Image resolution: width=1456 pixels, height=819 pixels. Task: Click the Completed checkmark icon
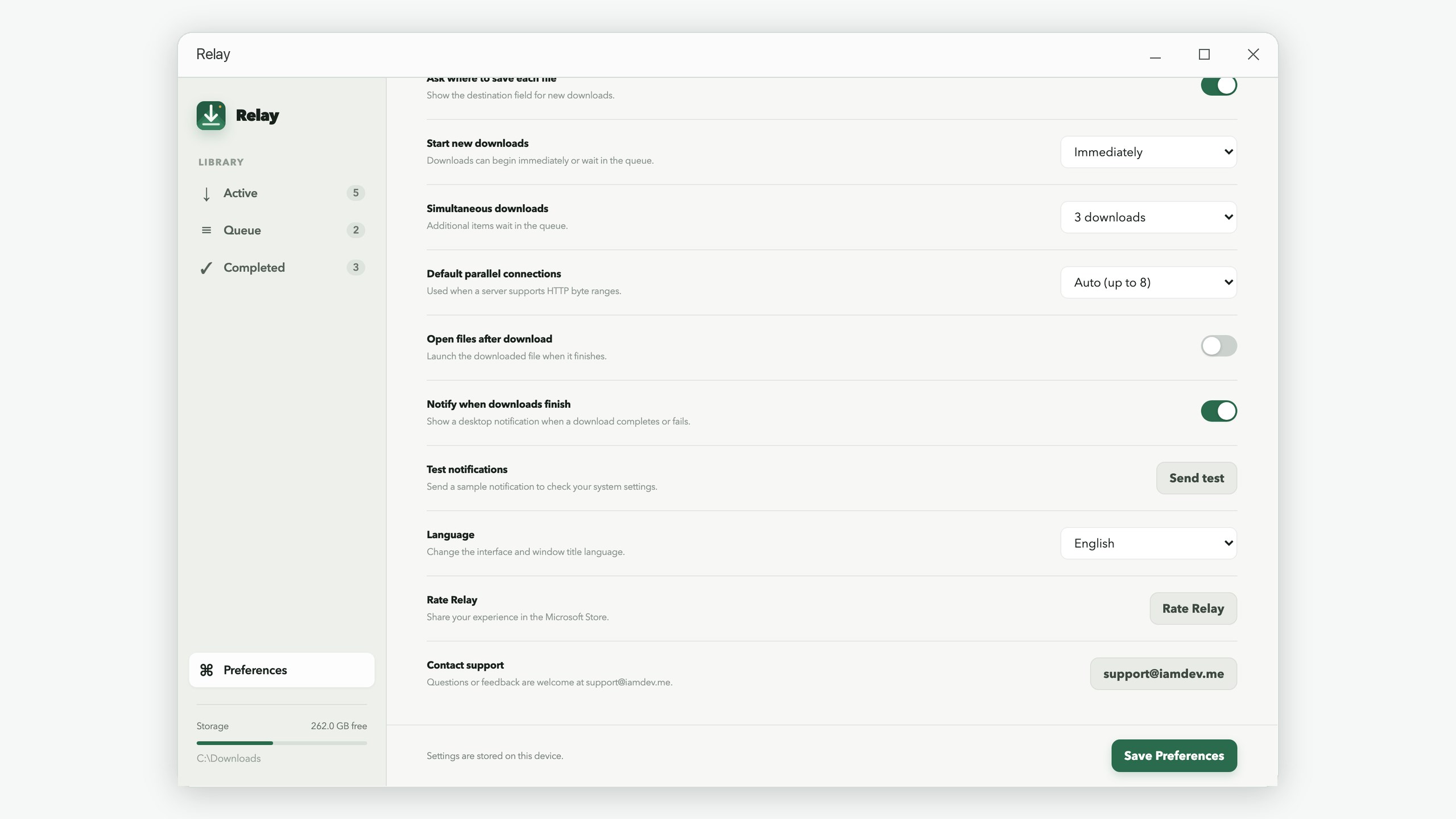tap(206, 268)
